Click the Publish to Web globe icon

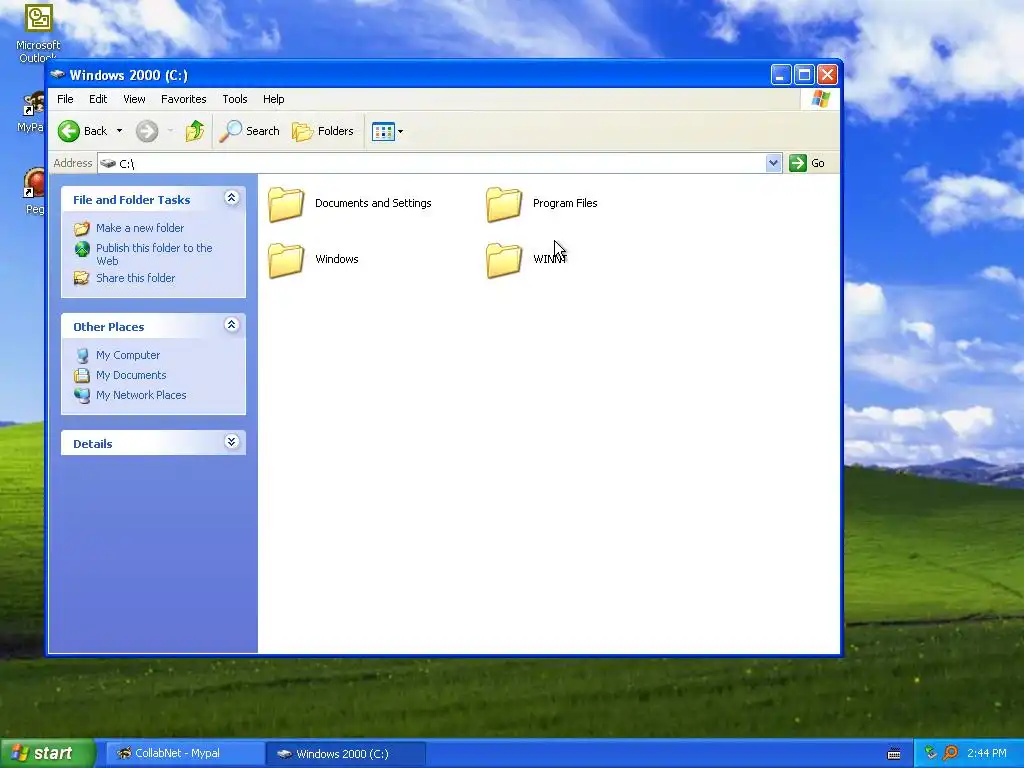point(82,249)
